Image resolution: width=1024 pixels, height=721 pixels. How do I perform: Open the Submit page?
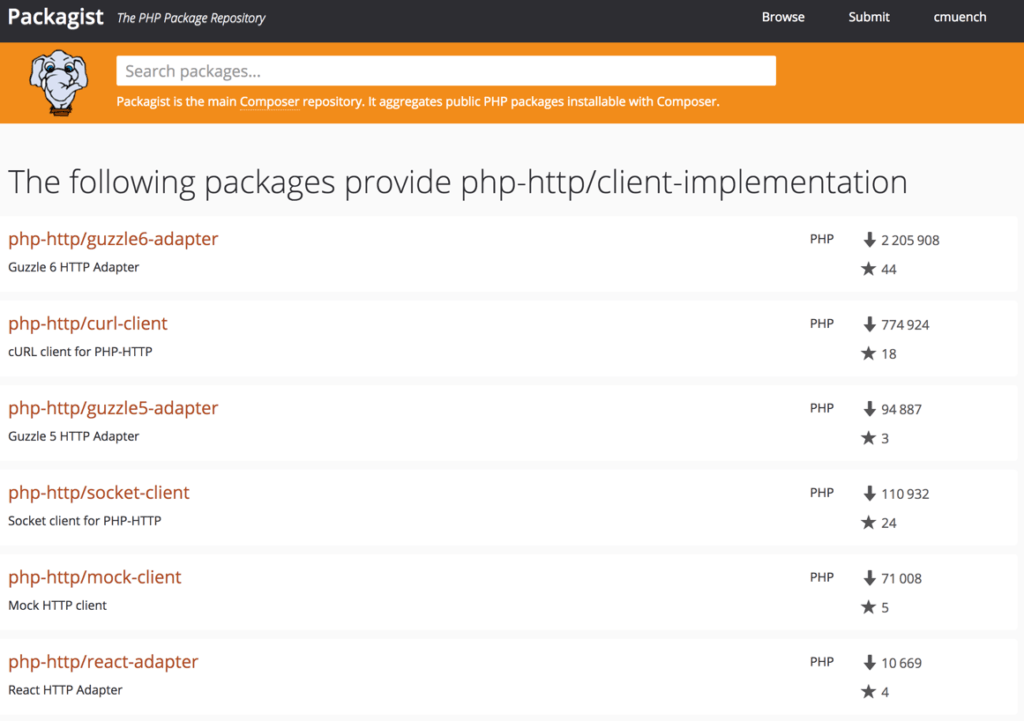pyautogui.click(x=868, y=16)
